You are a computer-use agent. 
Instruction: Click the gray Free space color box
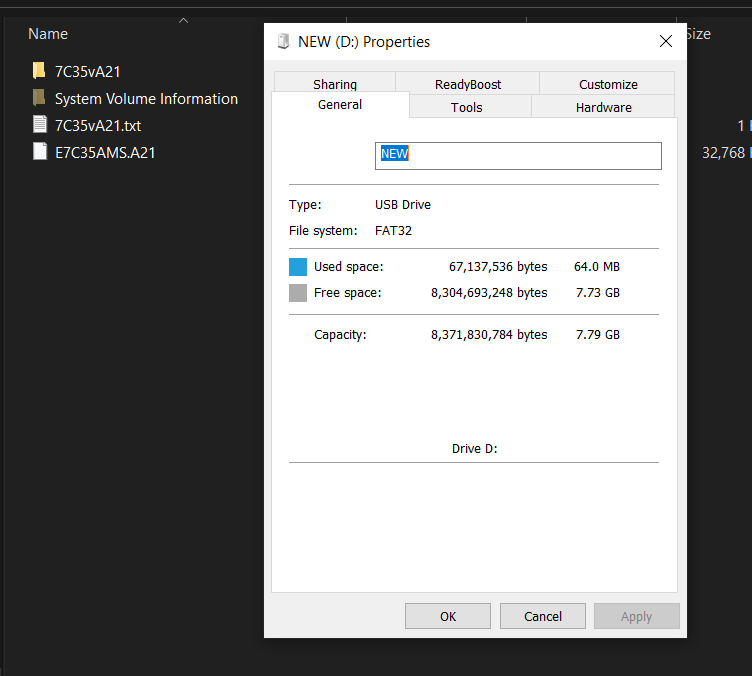298,293
